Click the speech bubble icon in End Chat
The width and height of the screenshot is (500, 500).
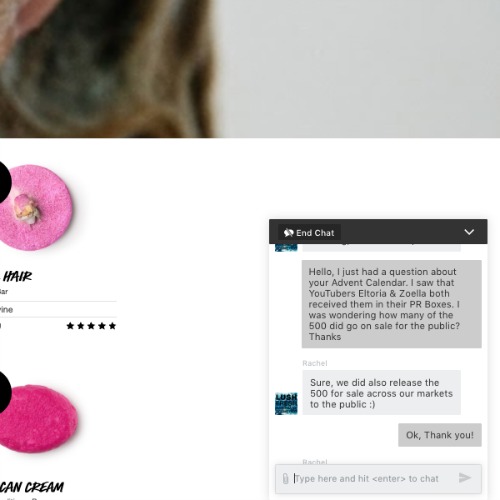click(289, 233)
